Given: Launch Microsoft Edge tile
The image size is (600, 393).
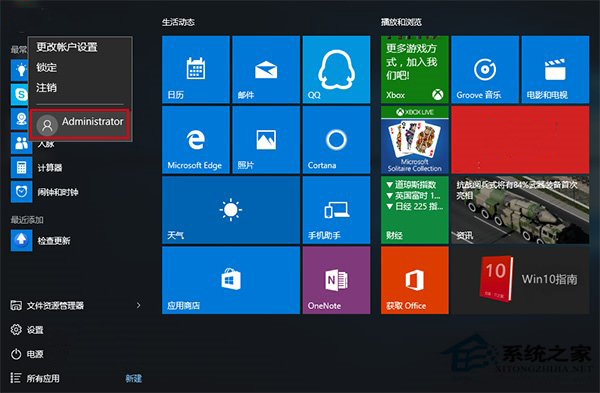Looking at the screenshot, I should click(196, 140).
